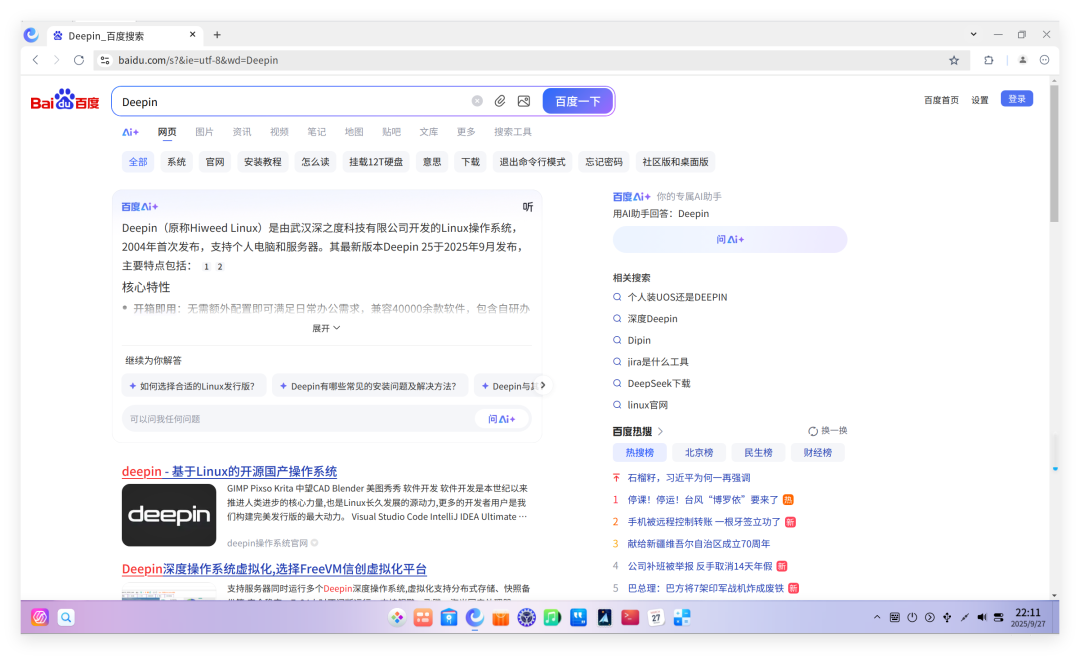
Task: Reload the page with refresh icon
Action: (79, 60)
